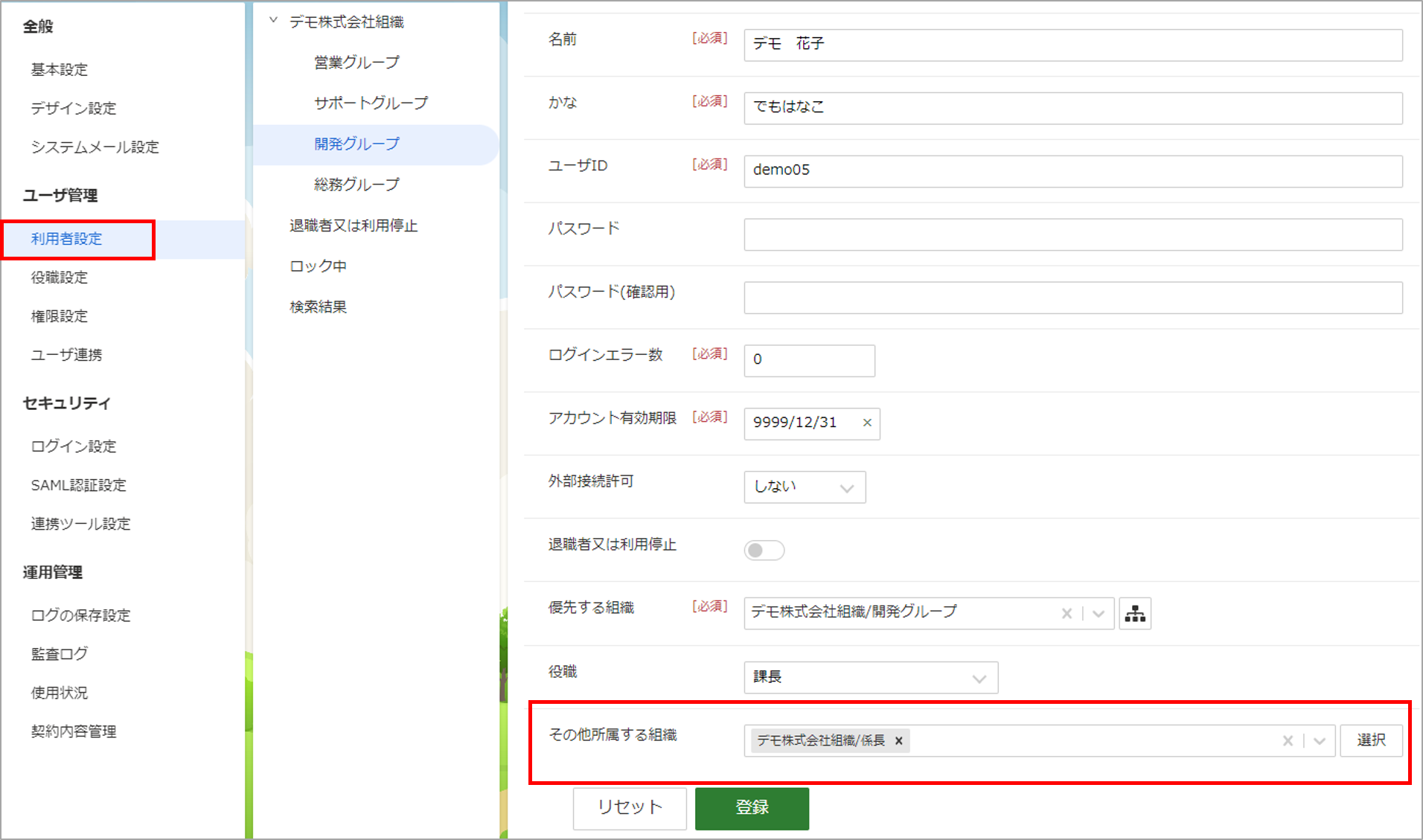This screenshot has width=1423, height=840.
Task: Click the 選択 button for other organizations
Action: coord(1372,740)
